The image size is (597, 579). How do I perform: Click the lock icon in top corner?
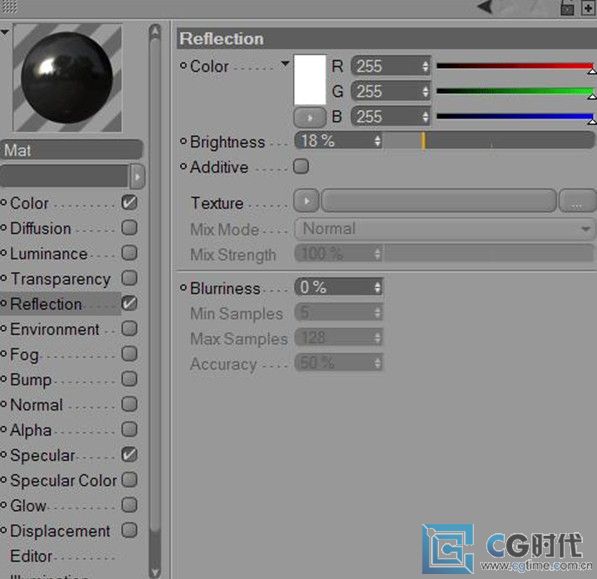pos(567,9)
